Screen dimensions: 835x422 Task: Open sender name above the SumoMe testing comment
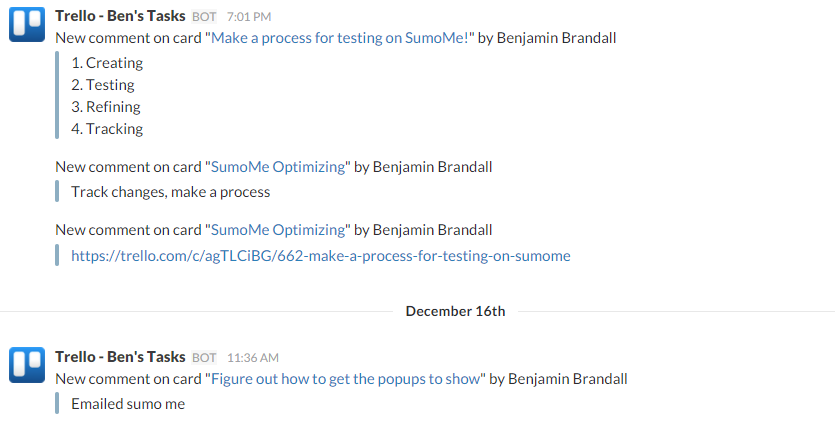(120, 16)
